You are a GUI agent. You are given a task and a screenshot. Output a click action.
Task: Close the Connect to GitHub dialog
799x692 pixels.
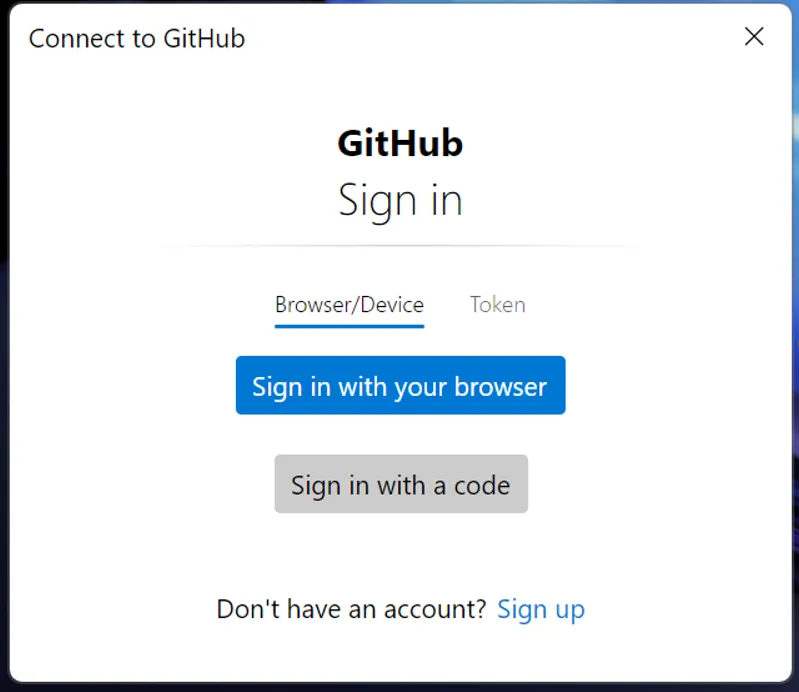pos(754,37)
